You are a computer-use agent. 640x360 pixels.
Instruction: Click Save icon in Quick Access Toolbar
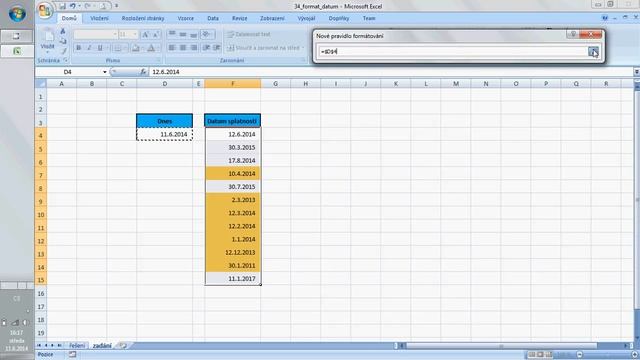point(62,6)
